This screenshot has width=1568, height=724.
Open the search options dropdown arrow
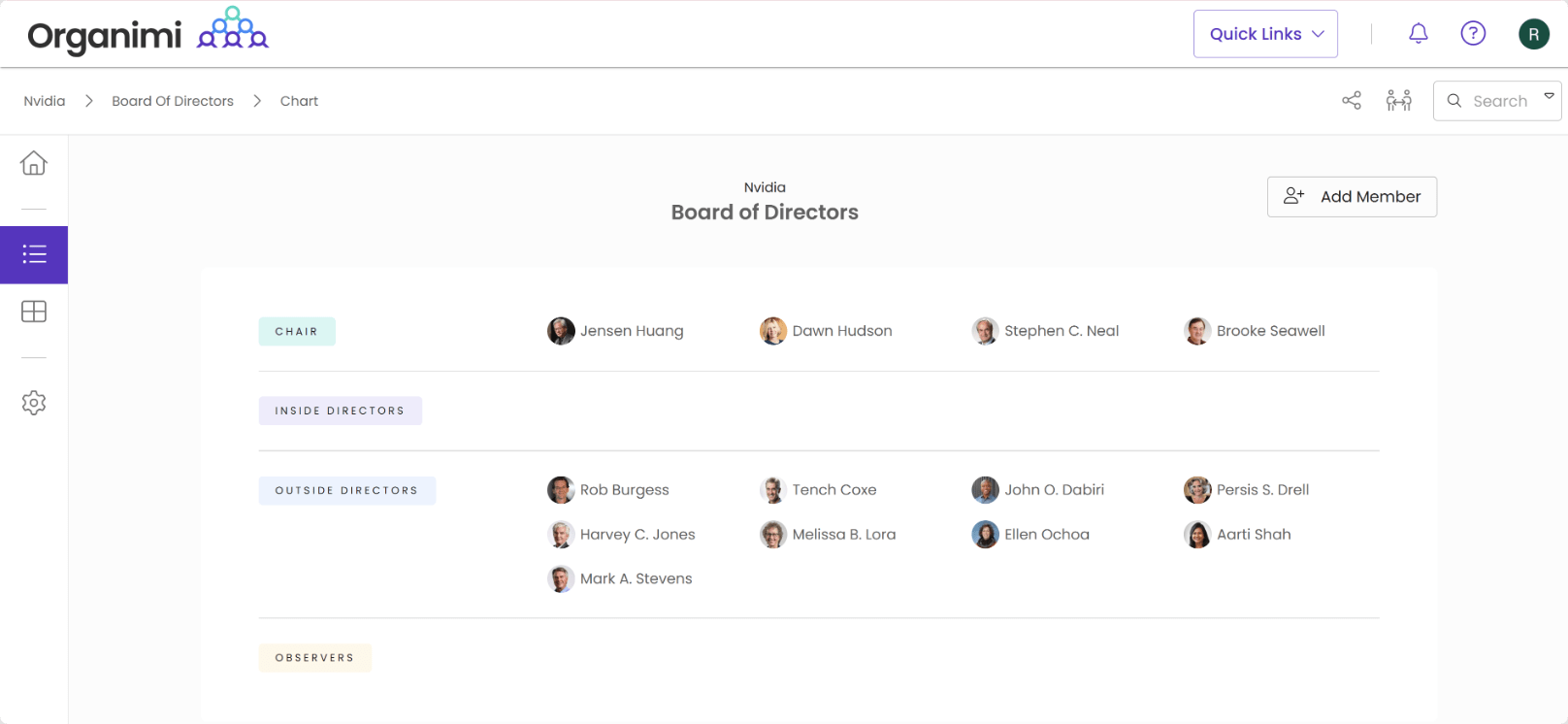1549,96
